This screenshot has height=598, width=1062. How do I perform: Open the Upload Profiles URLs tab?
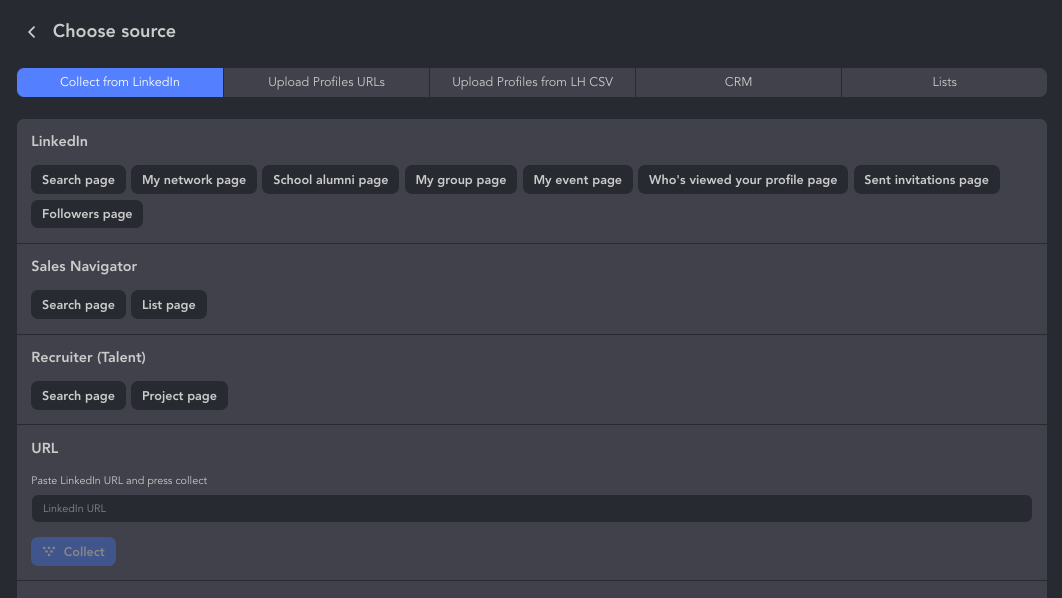(326, 82)
